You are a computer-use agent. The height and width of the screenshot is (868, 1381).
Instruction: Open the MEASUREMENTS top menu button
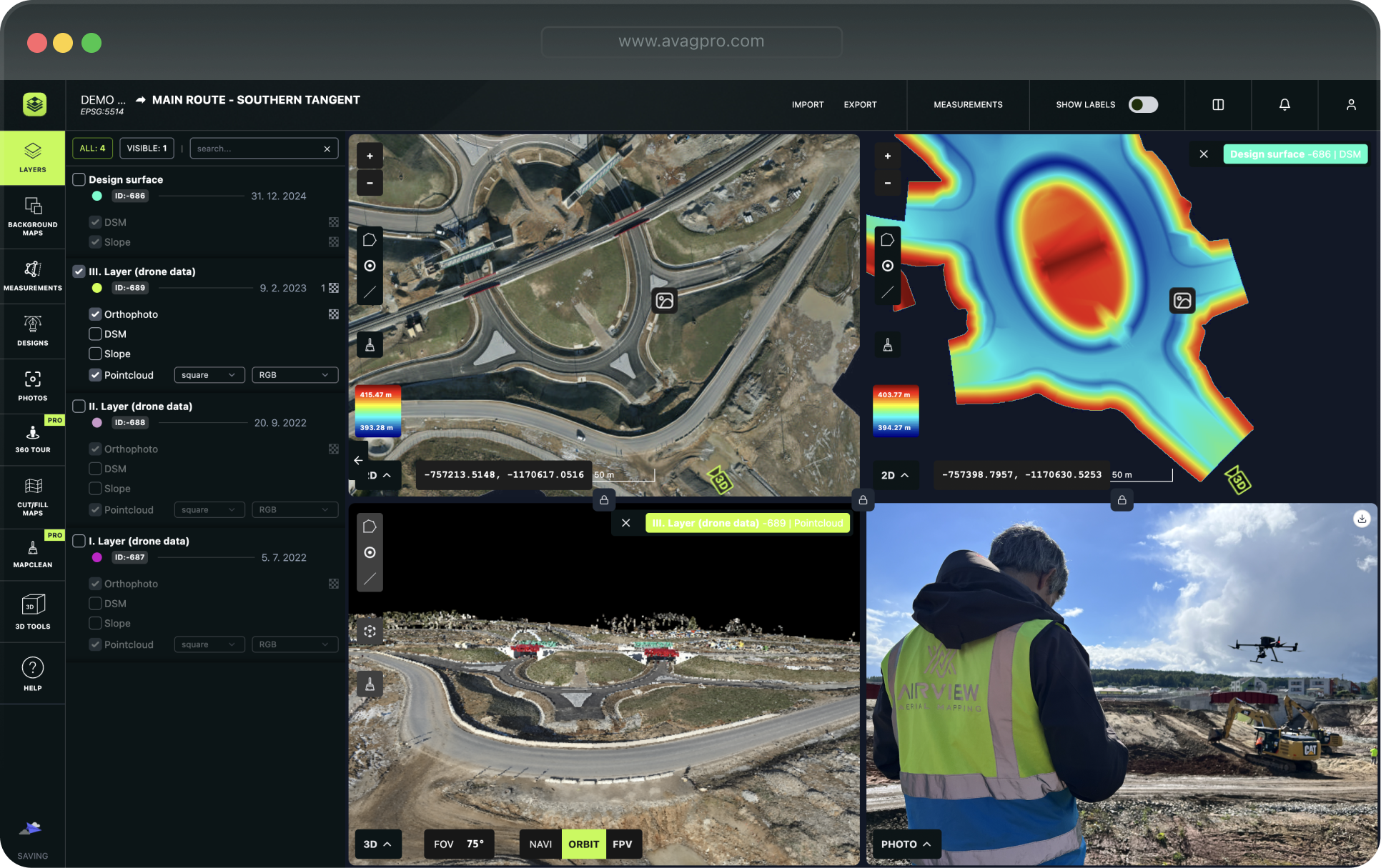click(968, 104)
